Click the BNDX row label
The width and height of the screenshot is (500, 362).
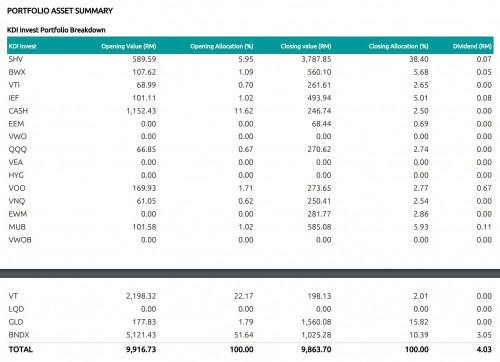click(x=19, y=335)
